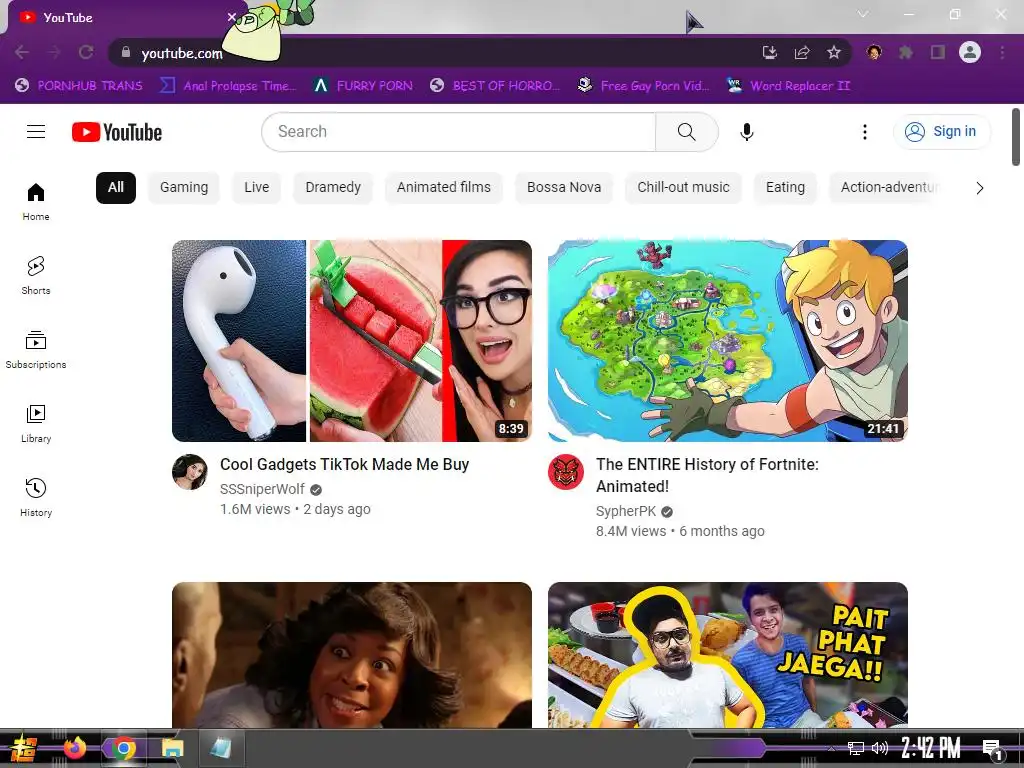Open the thumbnail of surprised woman video
Image resolution: width=1024 pixels, height=768 pixels.
352,655
